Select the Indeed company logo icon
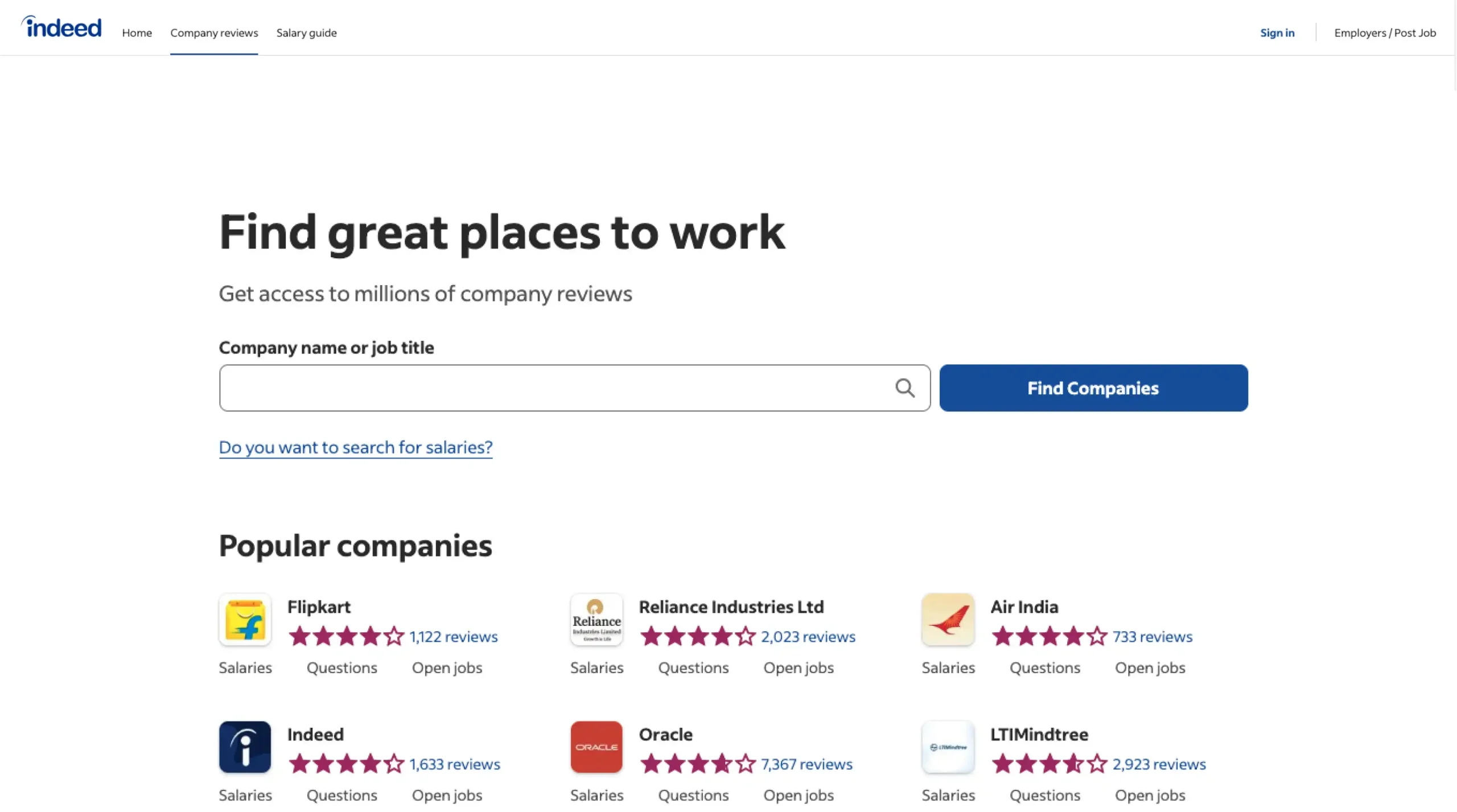 (245, 747)
